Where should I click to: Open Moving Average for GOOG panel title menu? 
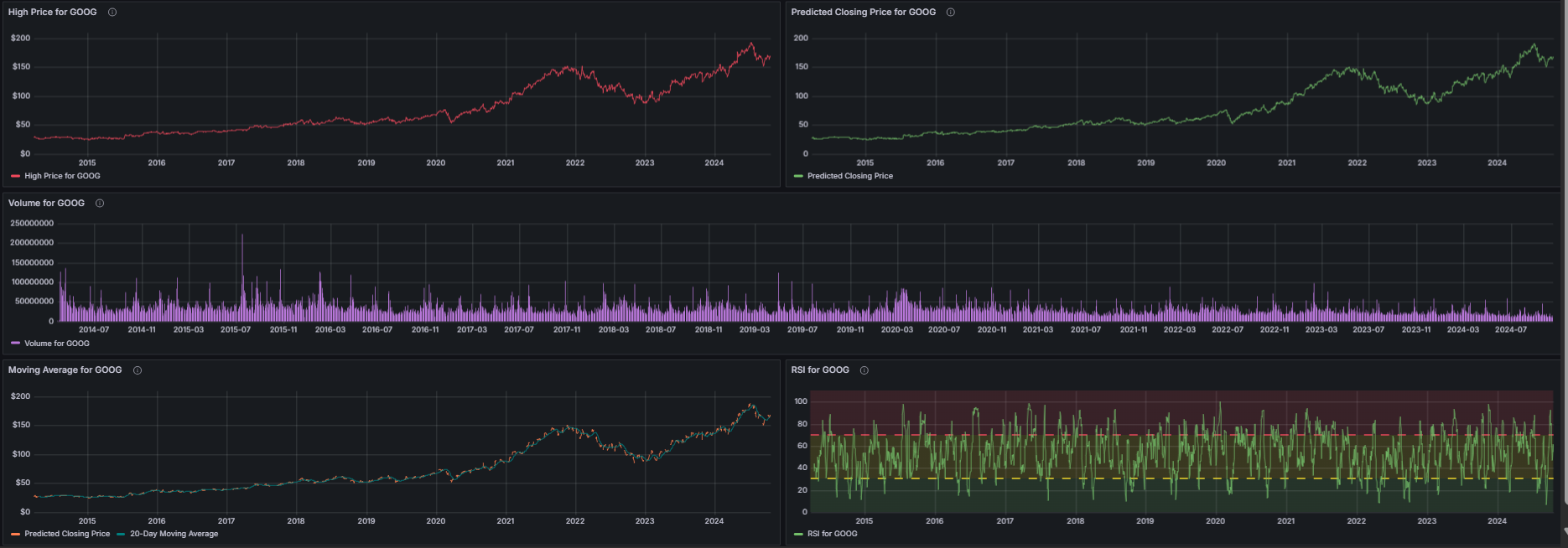(65, 370)
